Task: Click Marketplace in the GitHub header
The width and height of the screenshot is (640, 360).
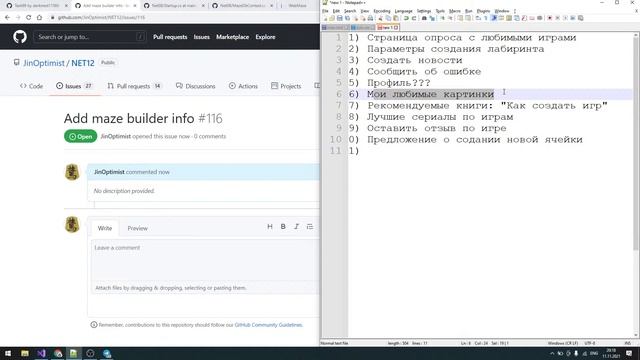Action: point(233,37)
